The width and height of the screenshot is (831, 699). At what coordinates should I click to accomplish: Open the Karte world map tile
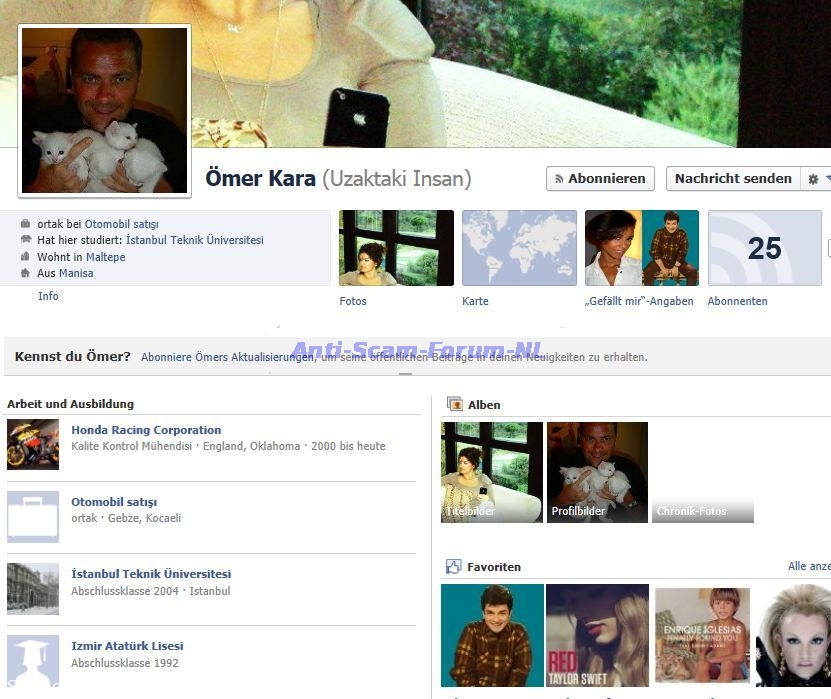(519, 248)
